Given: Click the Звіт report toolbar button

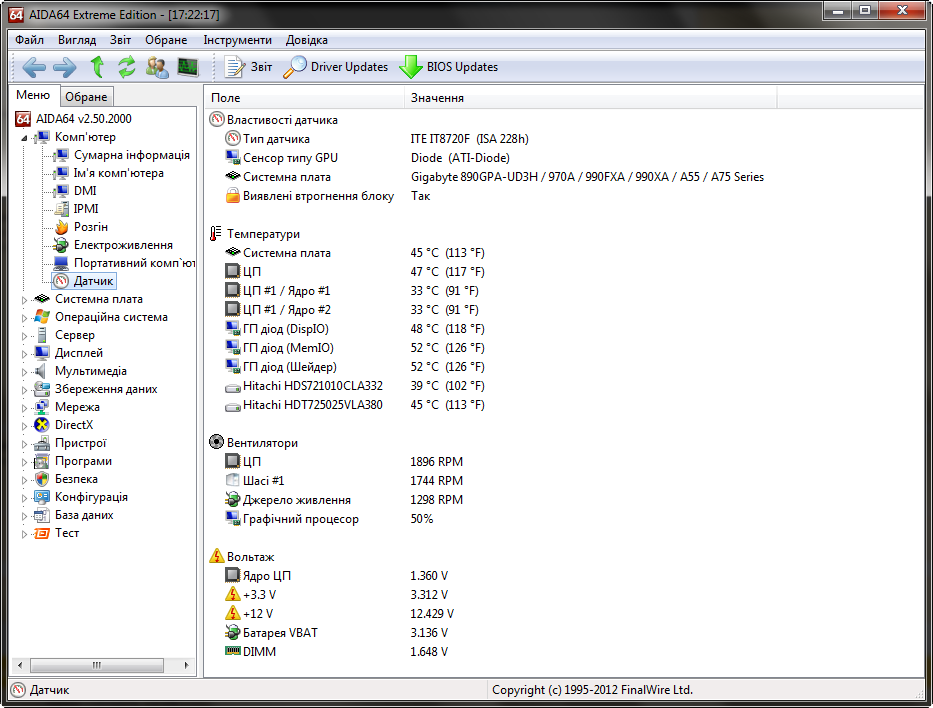Looking at the screenshot, I should (x=248, y=67).
